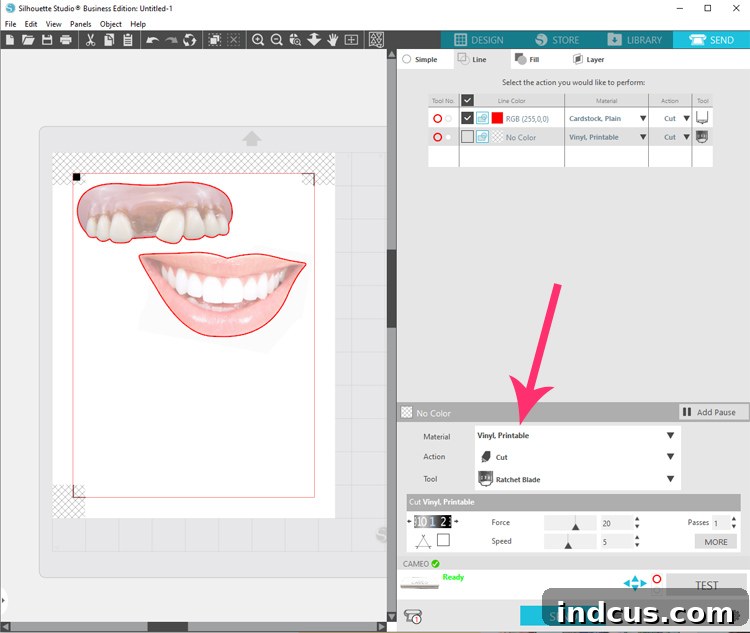Expand the Material Vinyl, Printable dropdown in lower panel

(670, 435)
